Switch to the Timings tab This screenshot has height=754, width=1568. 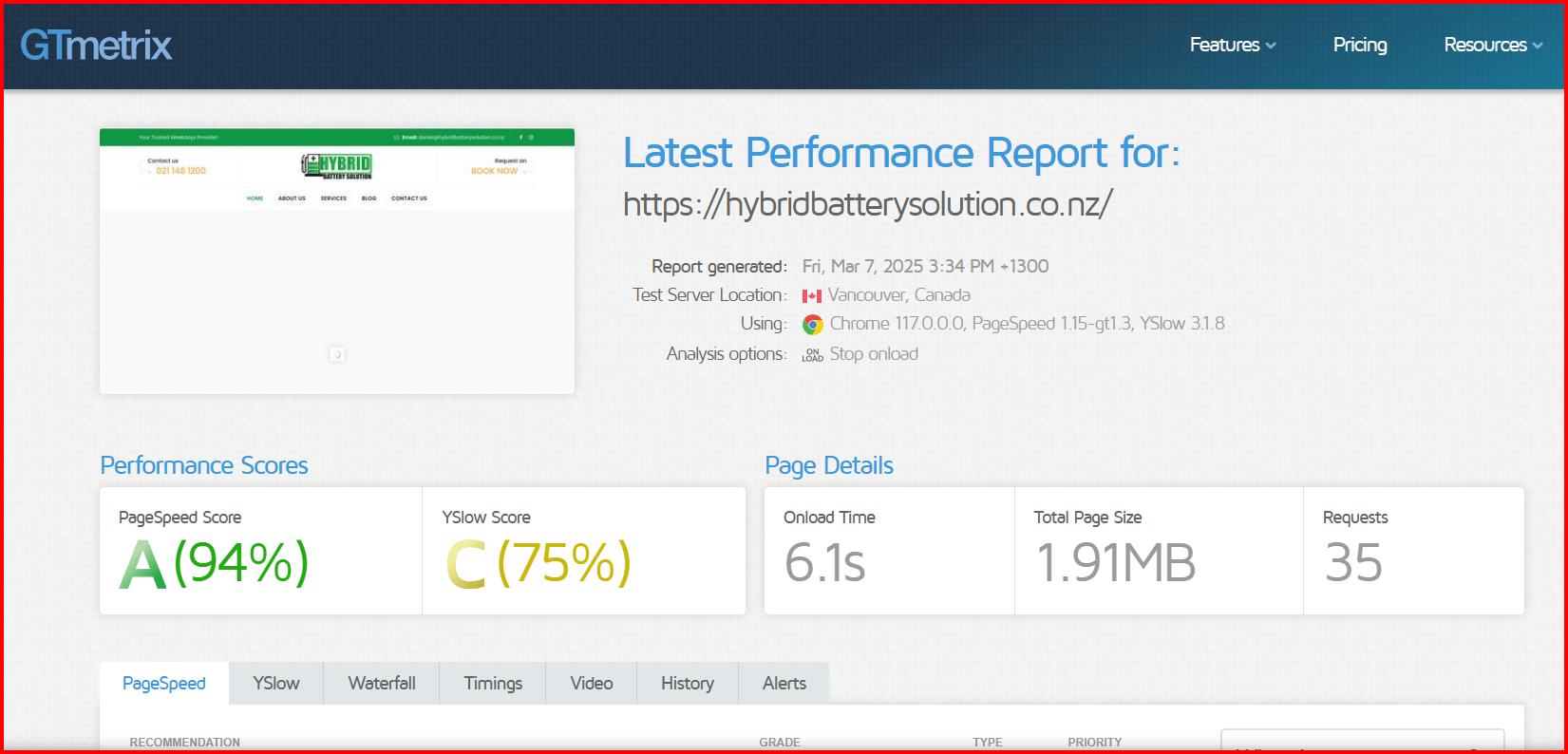pyautogui.click(x=493, y=683)
